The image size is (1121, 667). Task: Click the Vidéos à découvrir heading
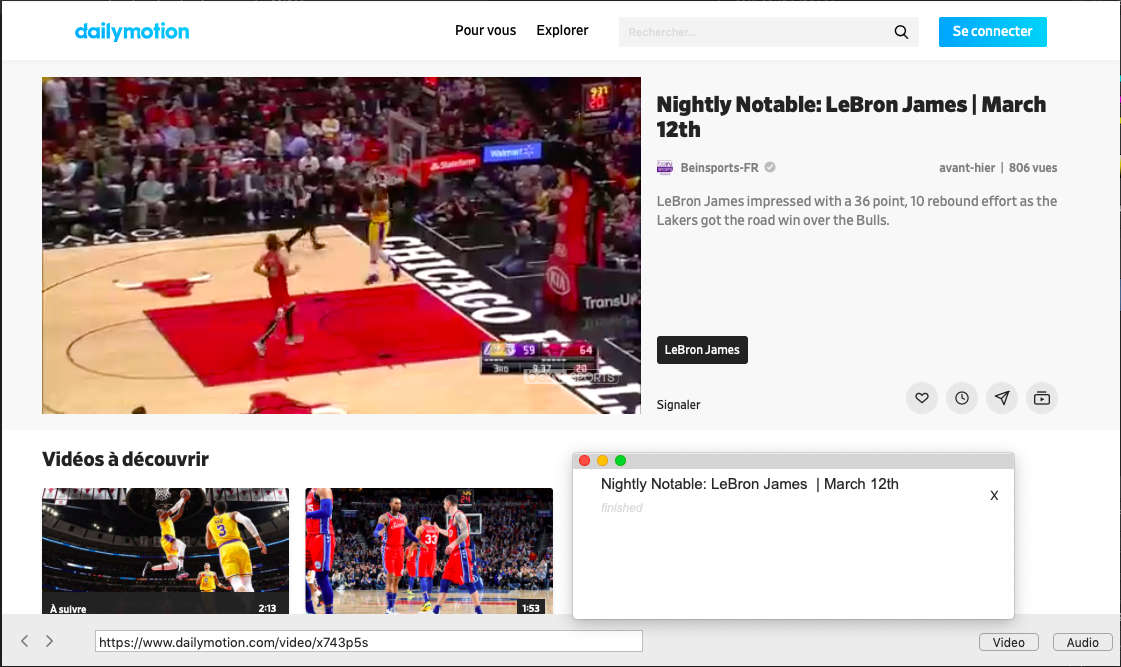coord(125,459)
